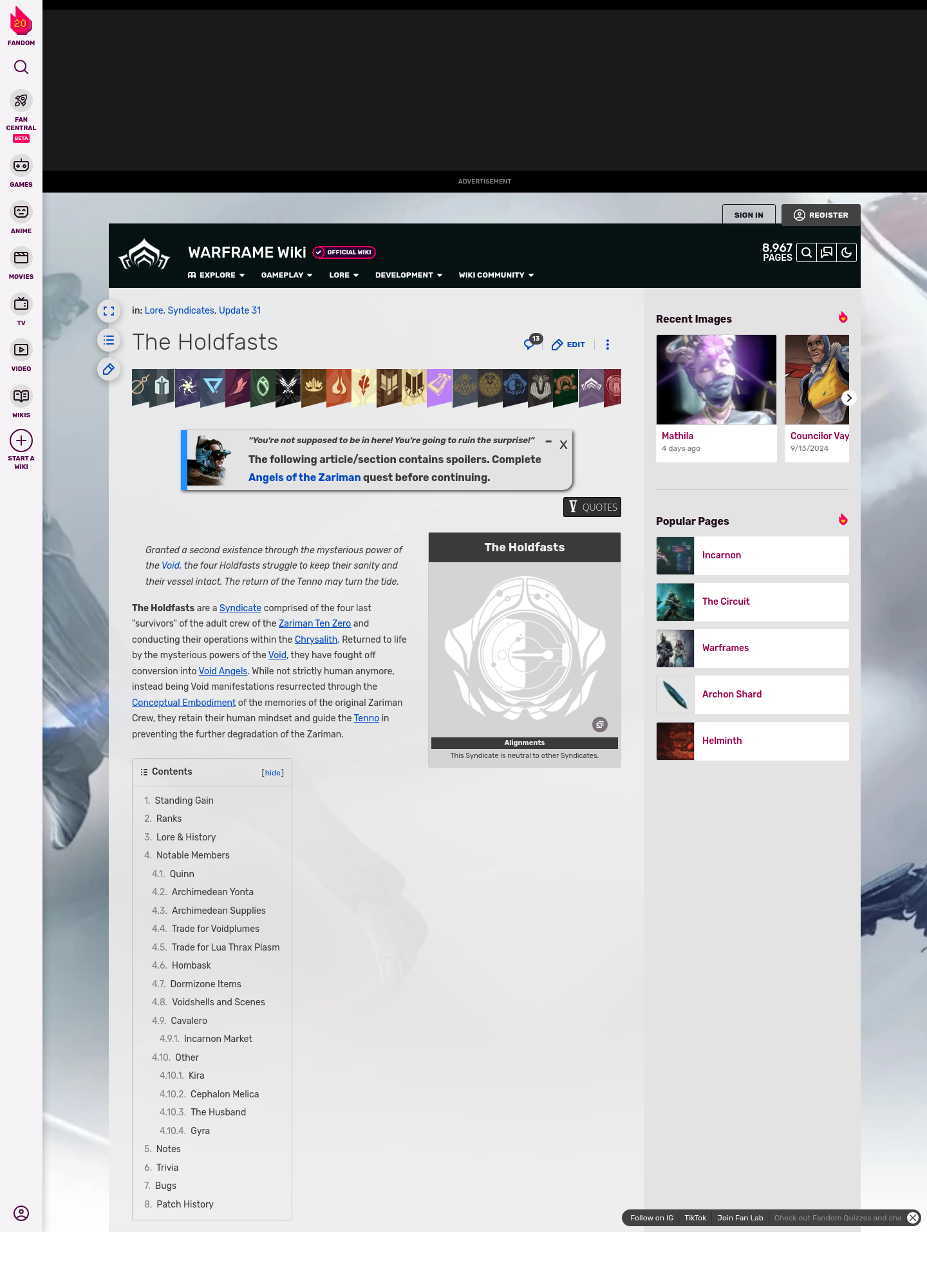Image resolution: width=927 pixels, height=1288 pixels.
Task: Select the blue triangle Perrin Sequence banner
Action: tap(212, 388)
